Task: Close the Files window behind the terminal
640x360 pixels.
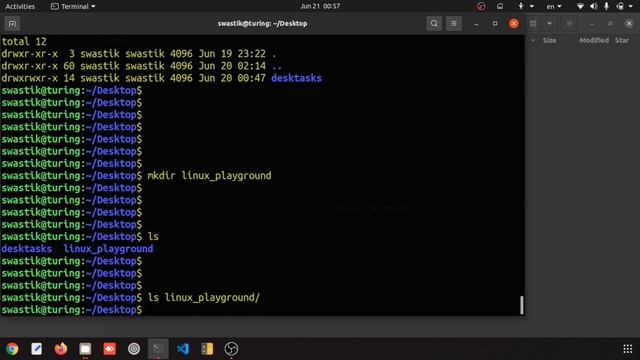Action: [x=629, y=24]
